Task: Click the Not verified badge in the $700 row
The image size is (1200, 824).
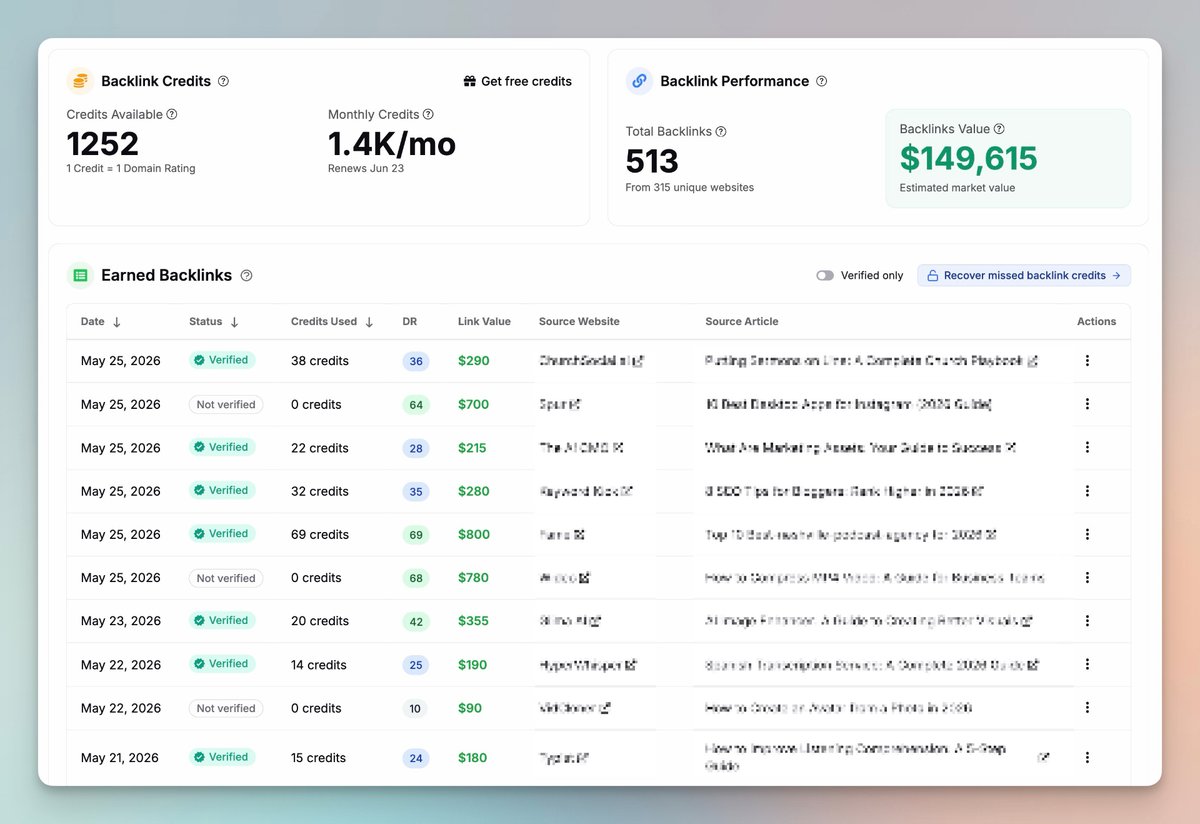Action: tap(226, 404)
